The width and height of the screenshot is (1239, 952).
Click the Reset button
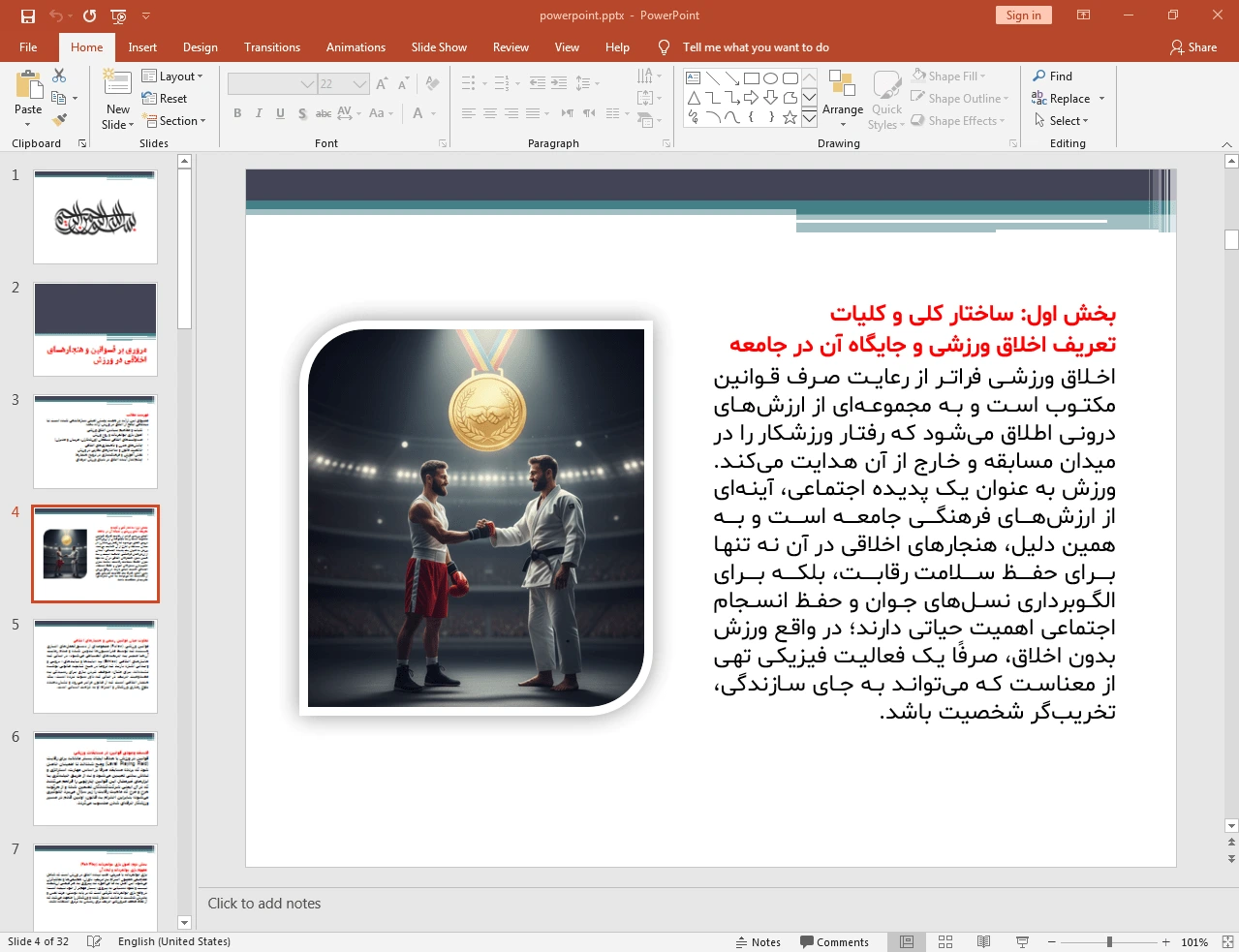tap(165, 98)
